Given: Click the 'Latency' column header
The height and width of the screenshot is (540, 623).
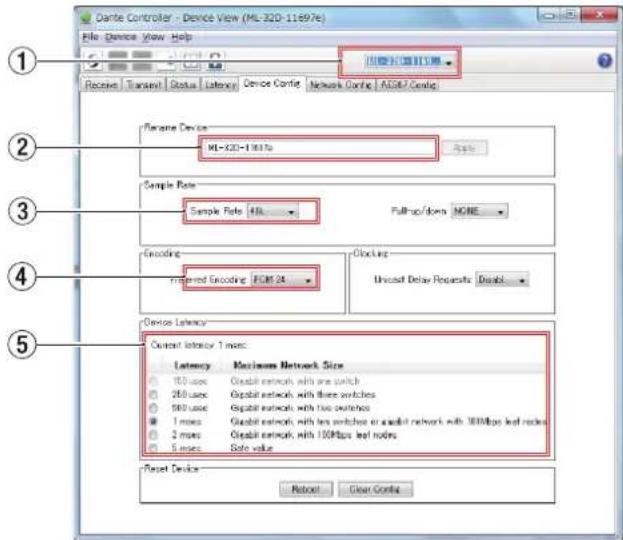Looking at the screenshot, I should point(192,365).
